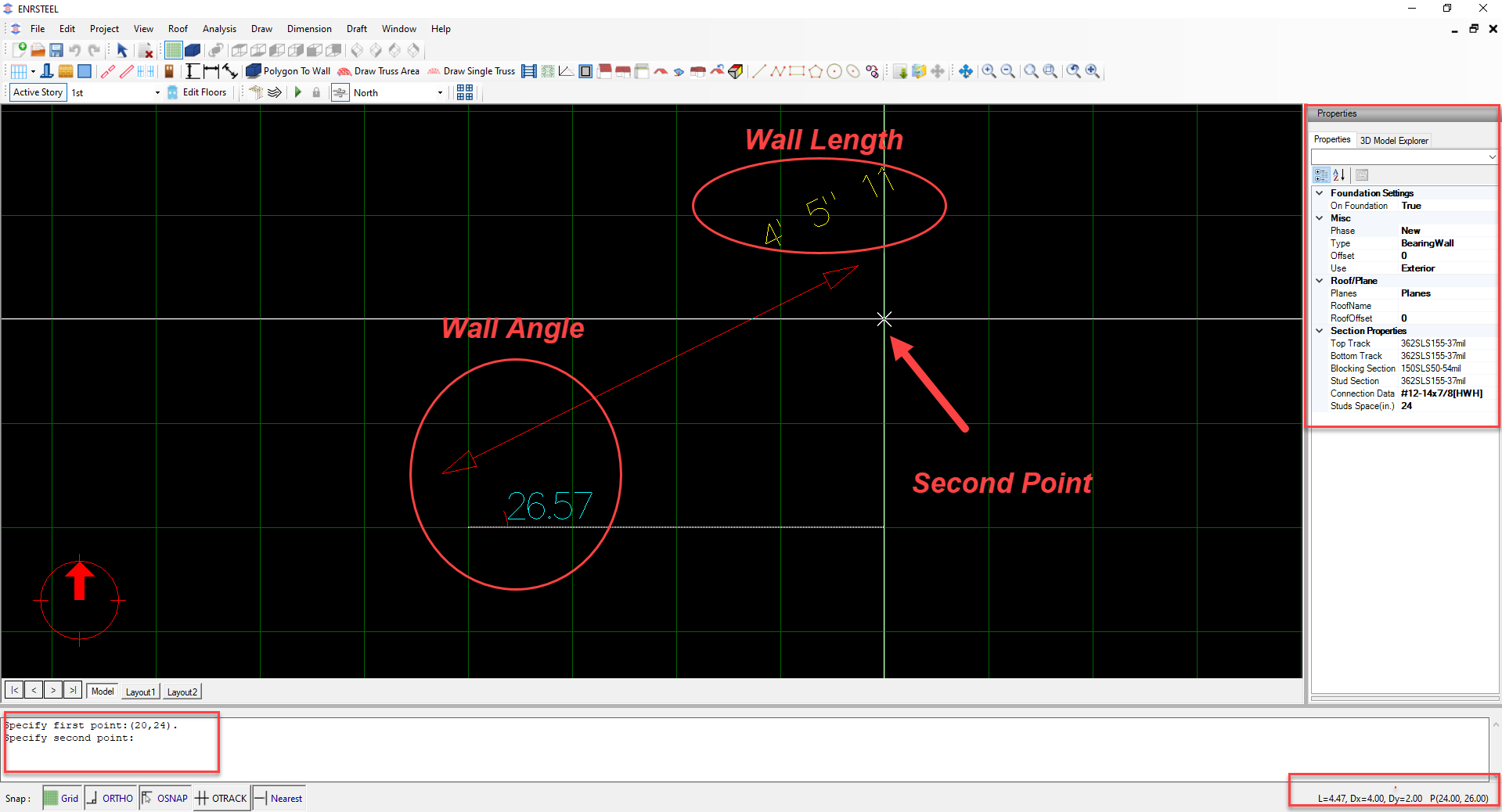Switch to 3D Model Explorer tab

(1393, 141)
